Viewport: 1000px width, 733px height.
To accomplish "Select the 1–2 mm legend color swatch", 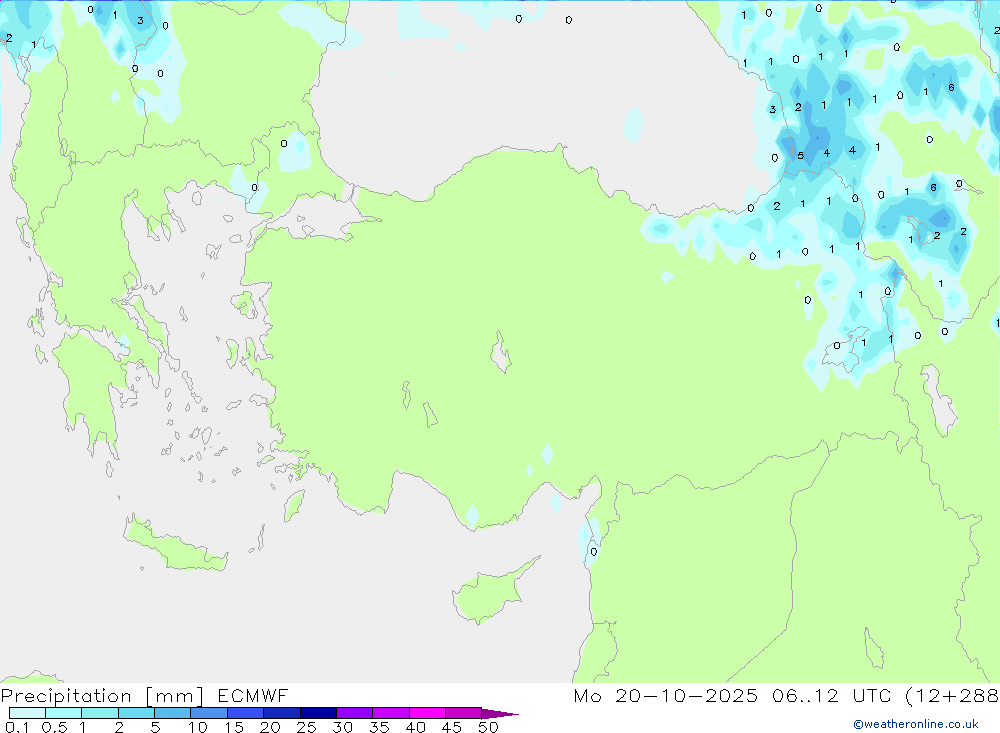I will coord(100,713).
